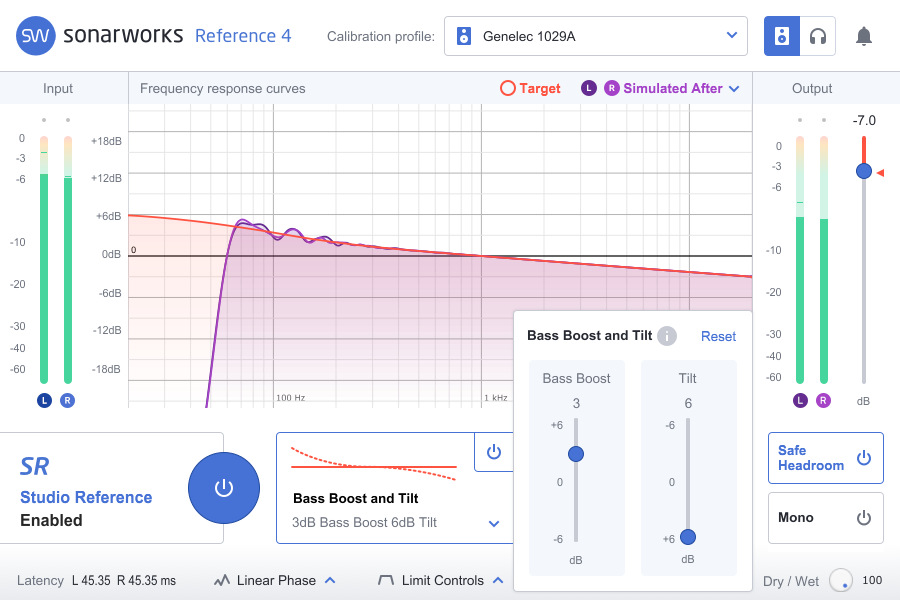Click the Frequency response curves title

tap(223, 88)
